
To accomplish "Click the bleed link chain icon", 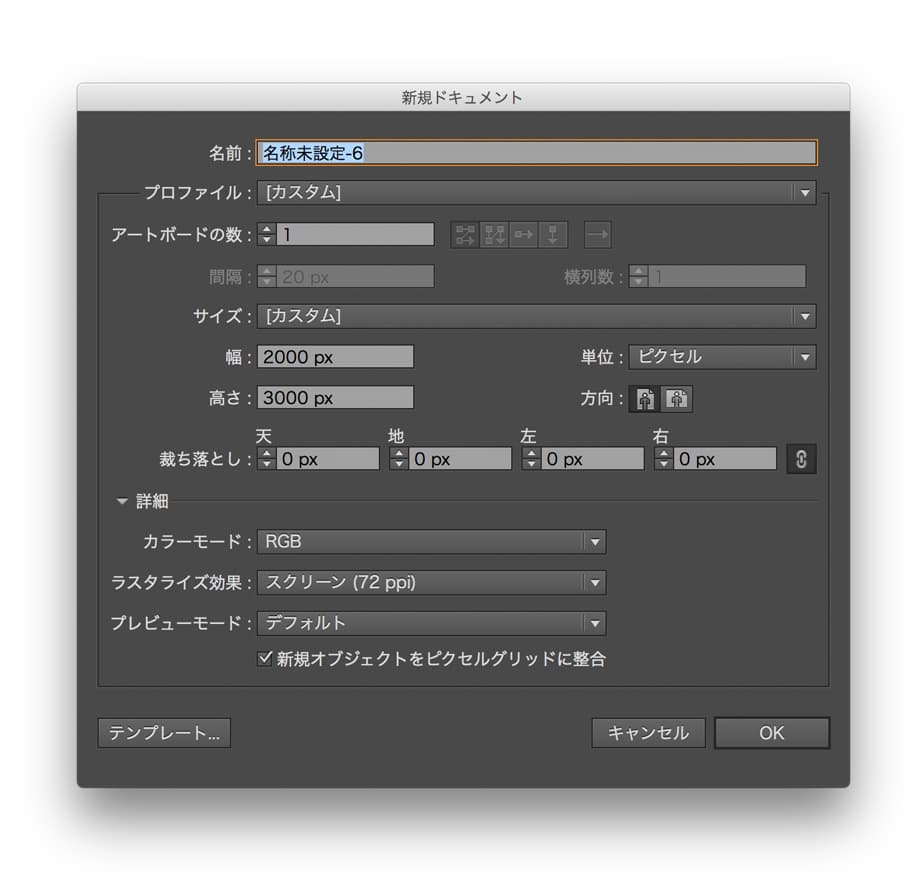I will tap(801, 458).
